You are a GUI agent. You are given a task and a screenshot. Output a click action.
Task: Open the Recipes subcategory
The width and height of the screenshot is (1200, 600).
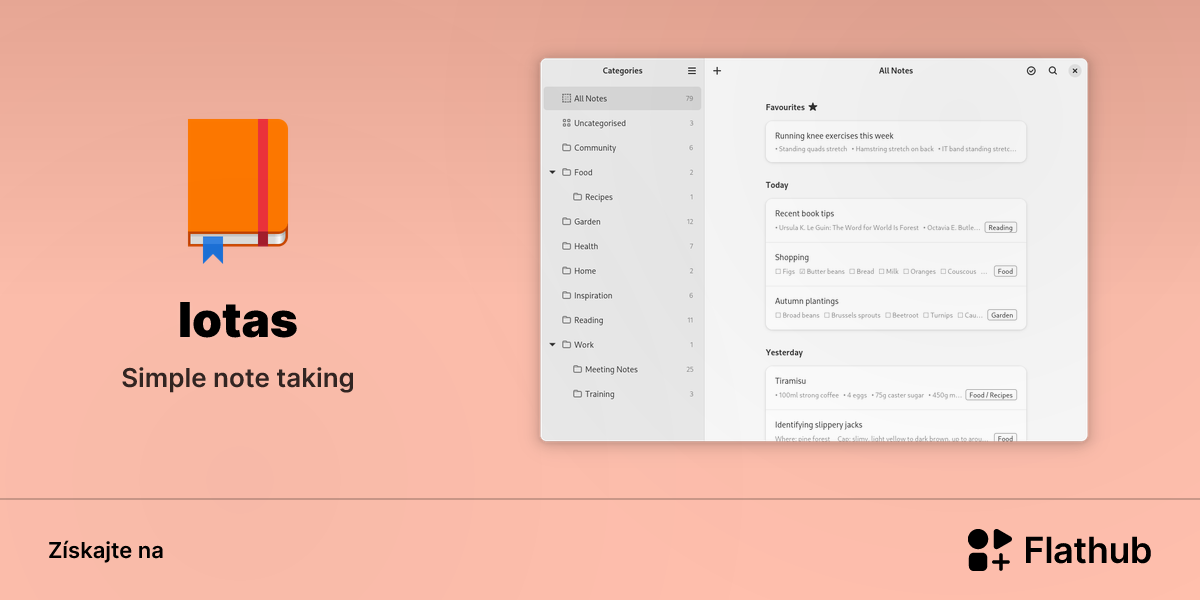click(x=622, y=197)
